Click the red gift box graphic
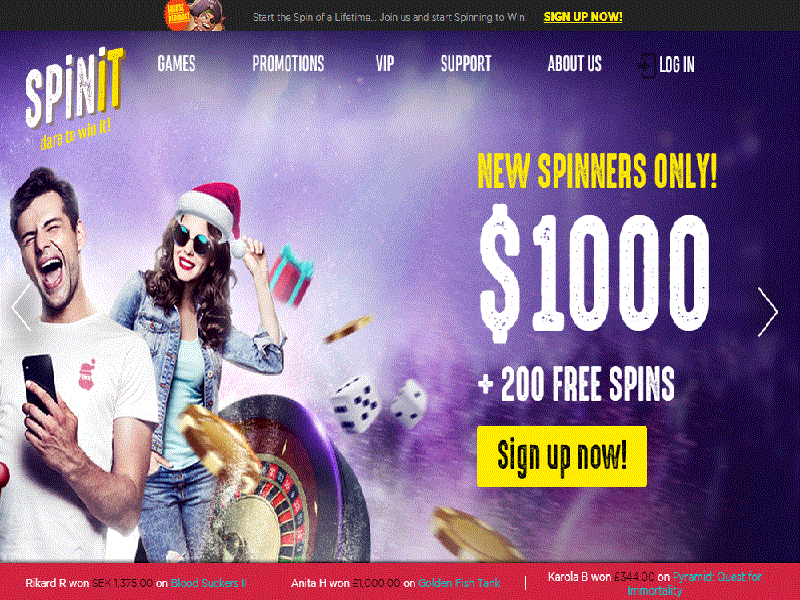 (x=290, y=276)
